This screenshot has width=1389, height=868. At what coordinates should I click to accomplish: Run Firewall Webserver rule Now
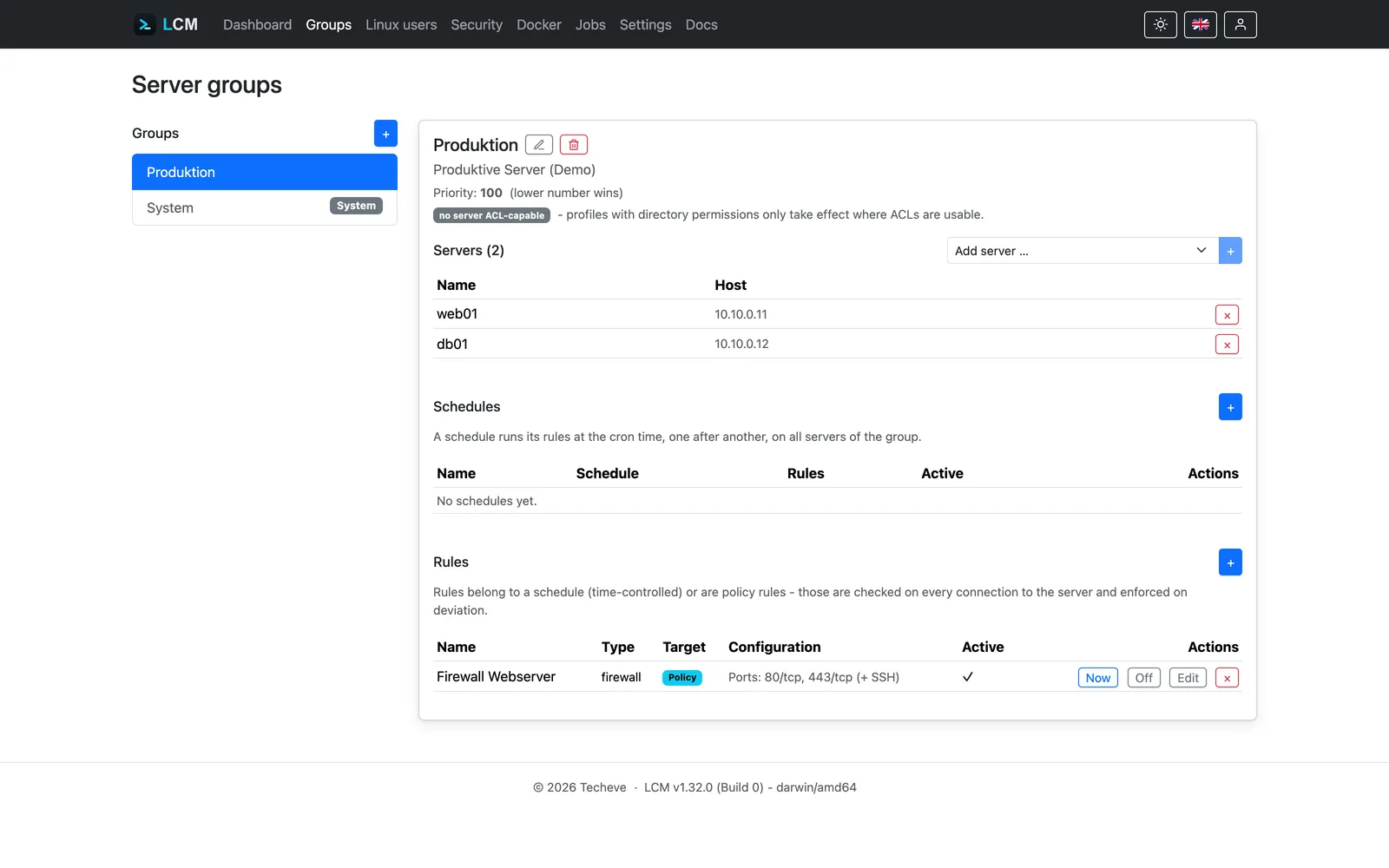point(1098,678)
